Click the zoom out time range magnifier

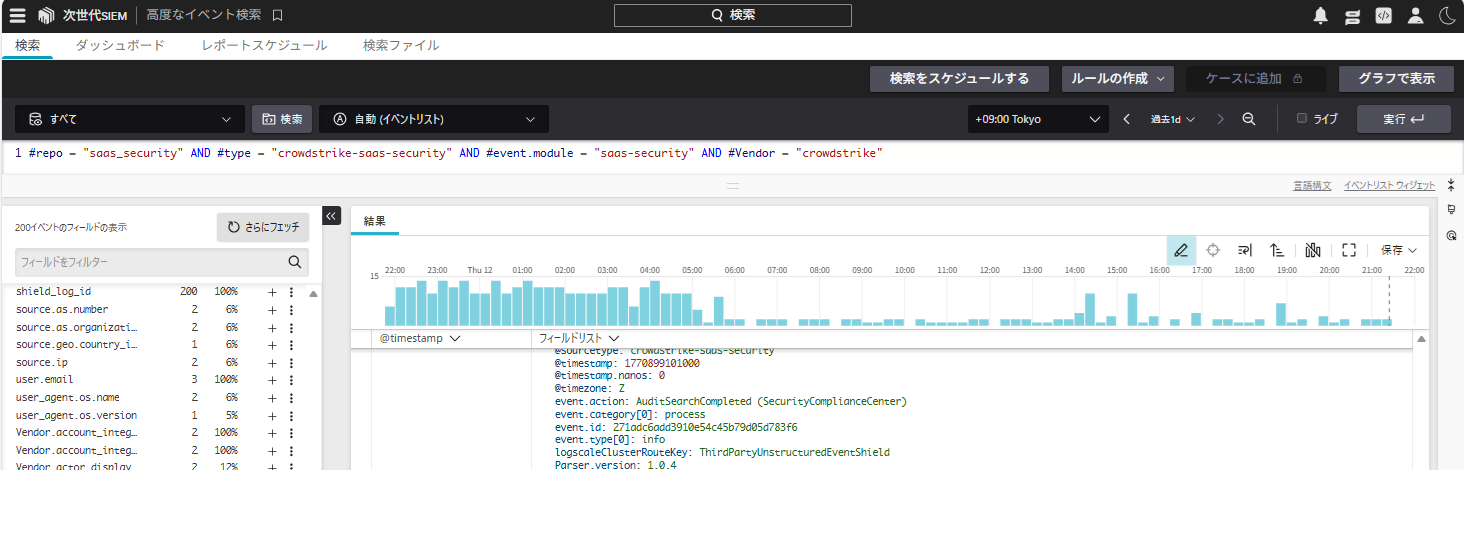pos(1249,119)
